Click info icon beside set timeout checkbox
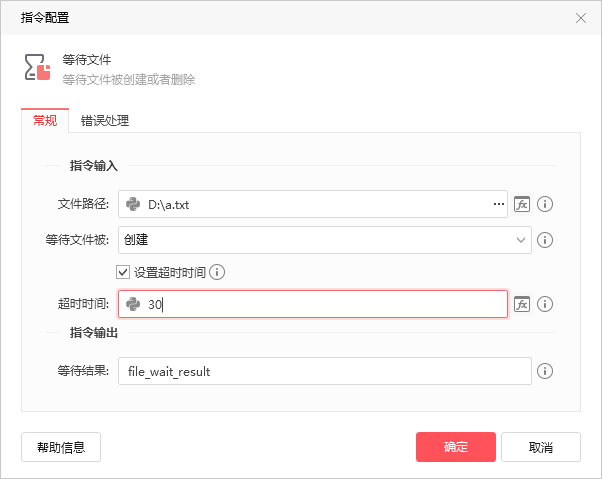Image resolution: width=602 pixels, height=479 pixels. [217, 273]
